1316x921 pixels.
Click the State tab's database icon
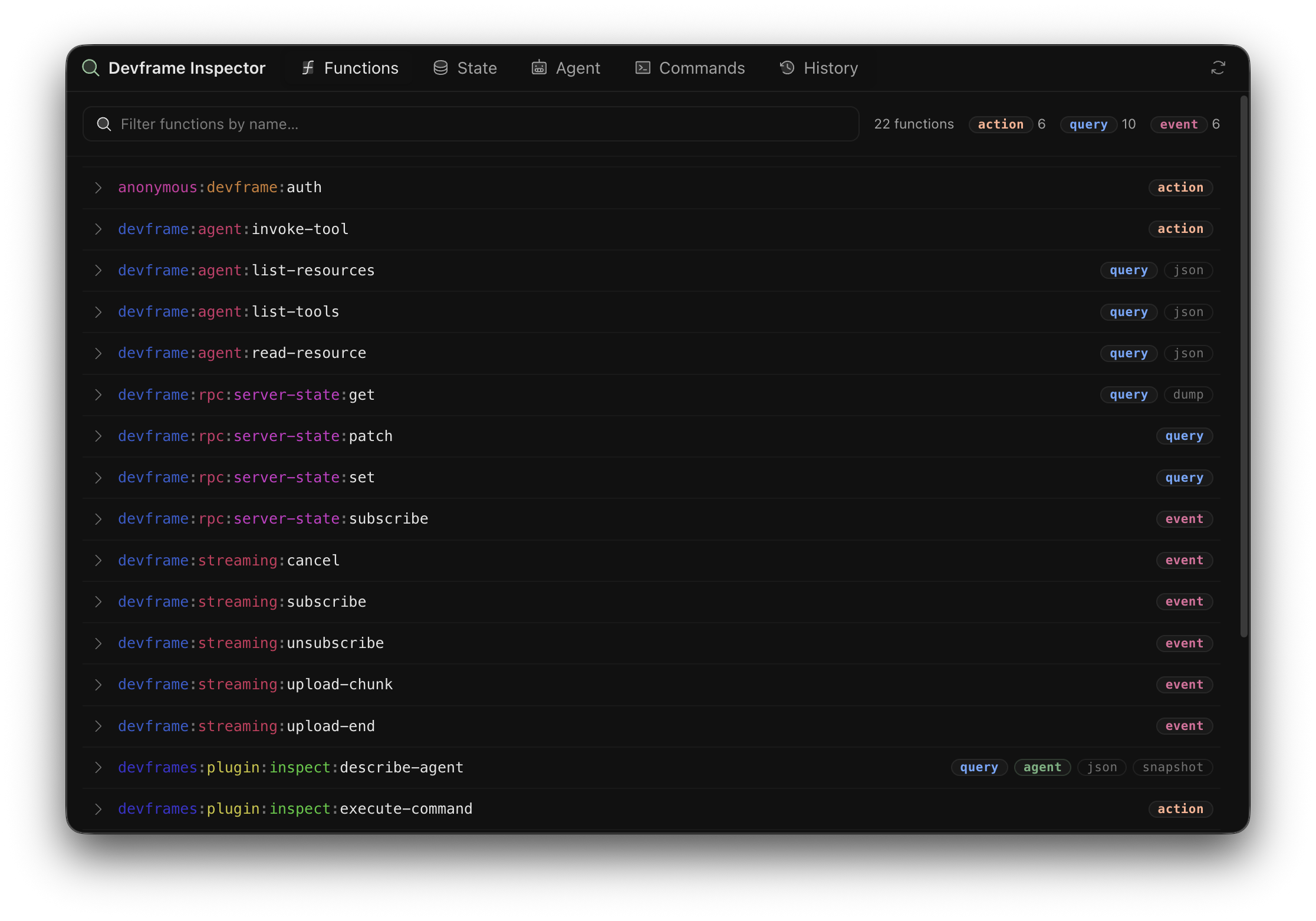[440, 68]
